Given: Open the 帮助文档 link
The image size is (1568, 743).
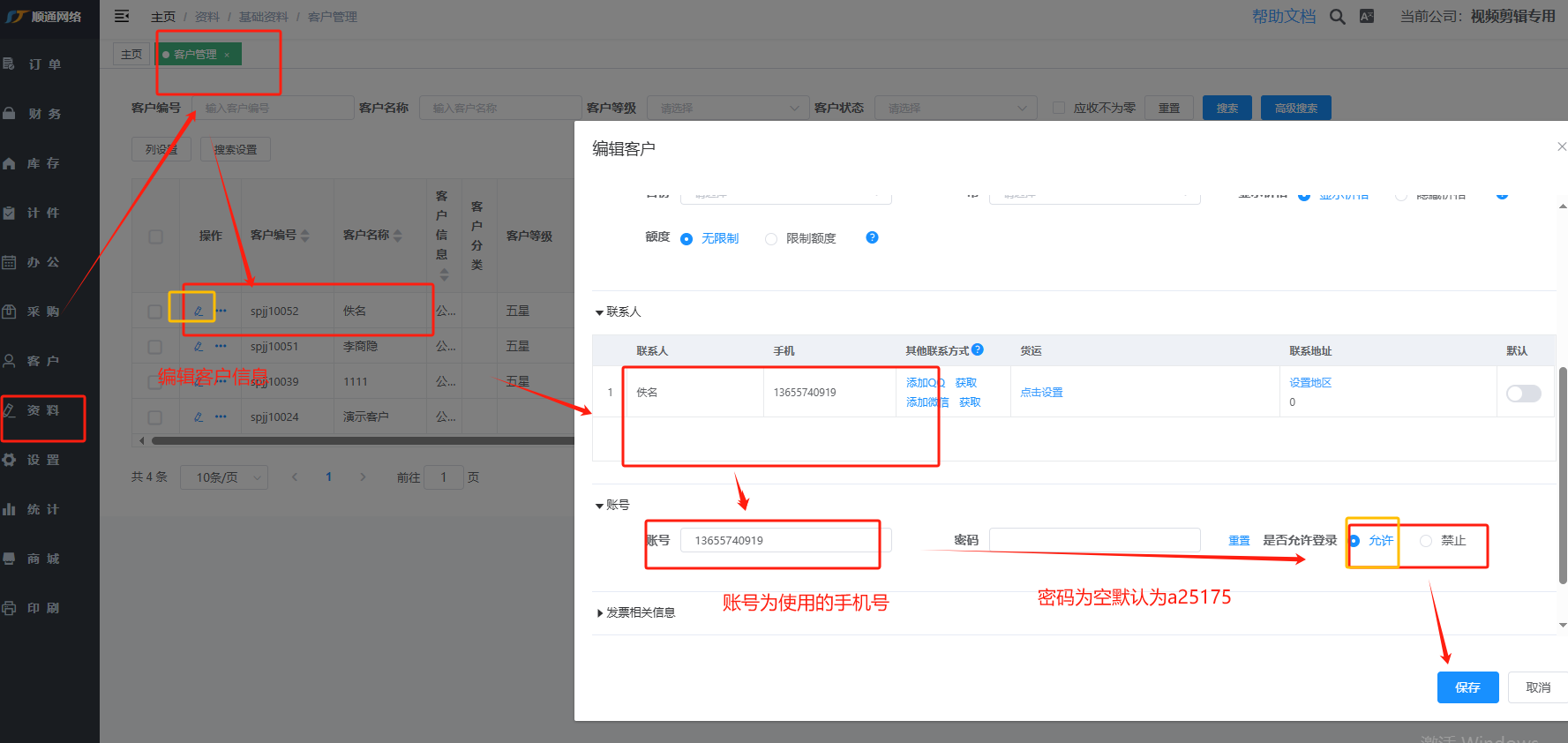Looking at the screenshot, I should 1284,16.
